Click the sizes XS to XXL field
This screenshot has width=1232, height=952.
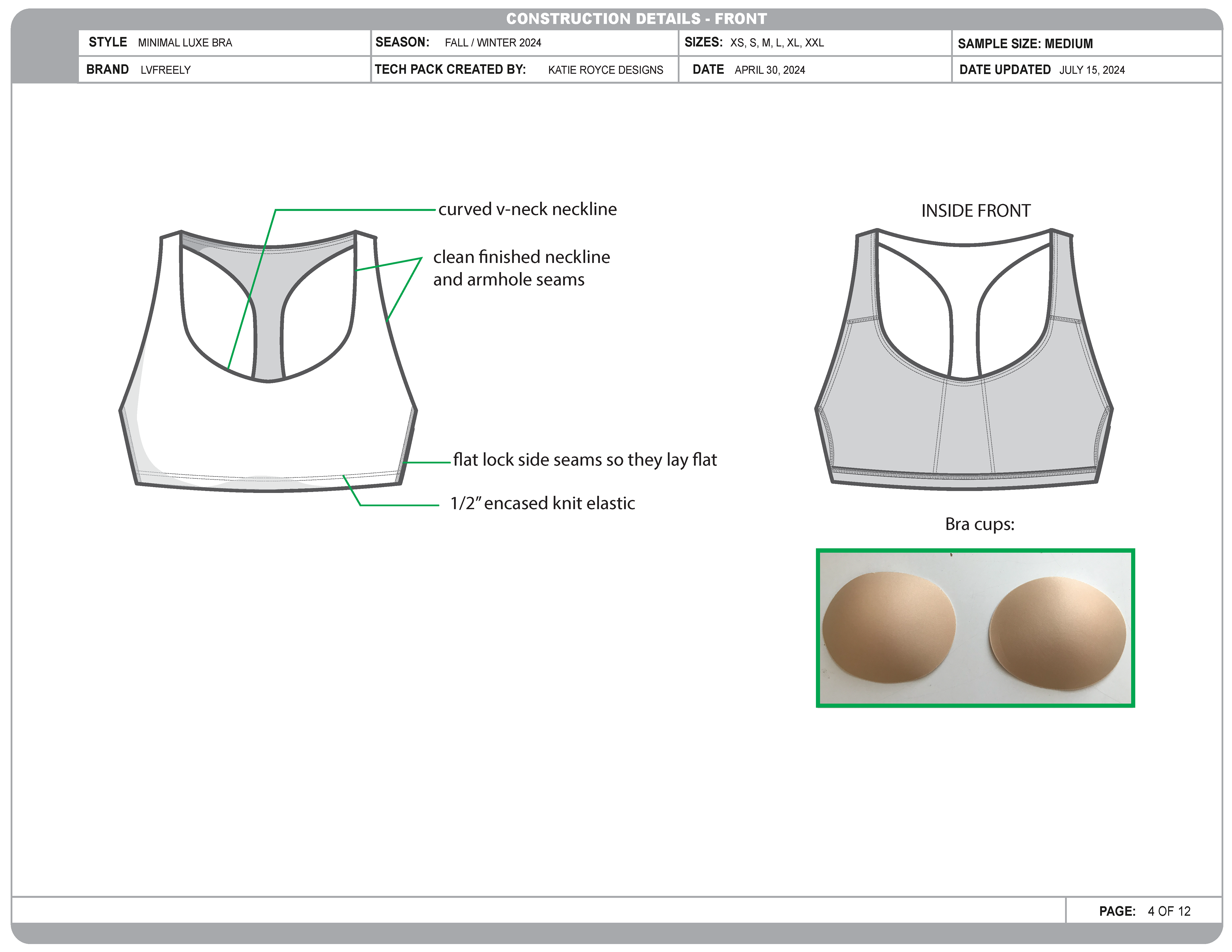[777, 43]
